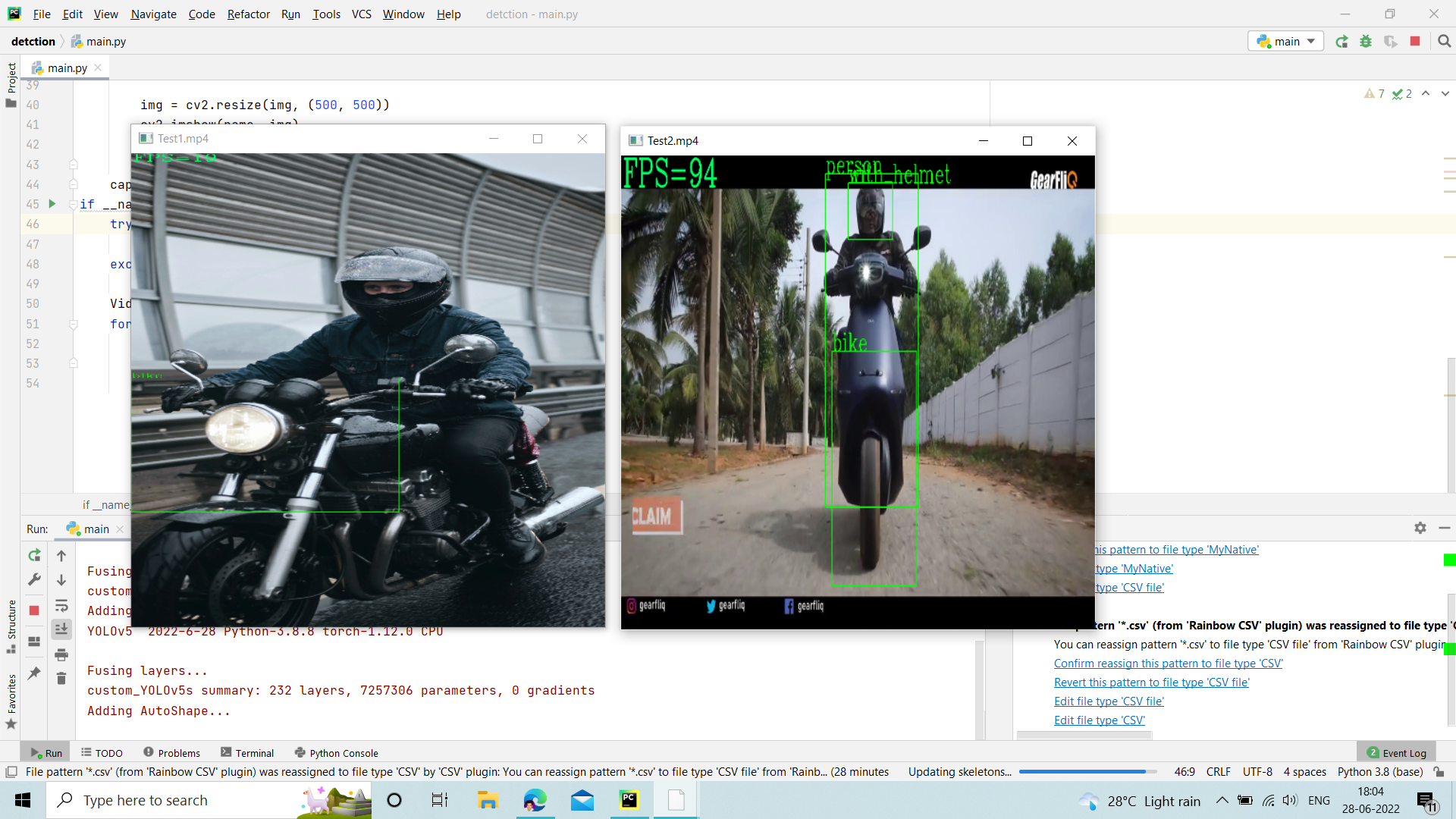Open the Python Console tab
1456x819 pixels.
[336, 753]
